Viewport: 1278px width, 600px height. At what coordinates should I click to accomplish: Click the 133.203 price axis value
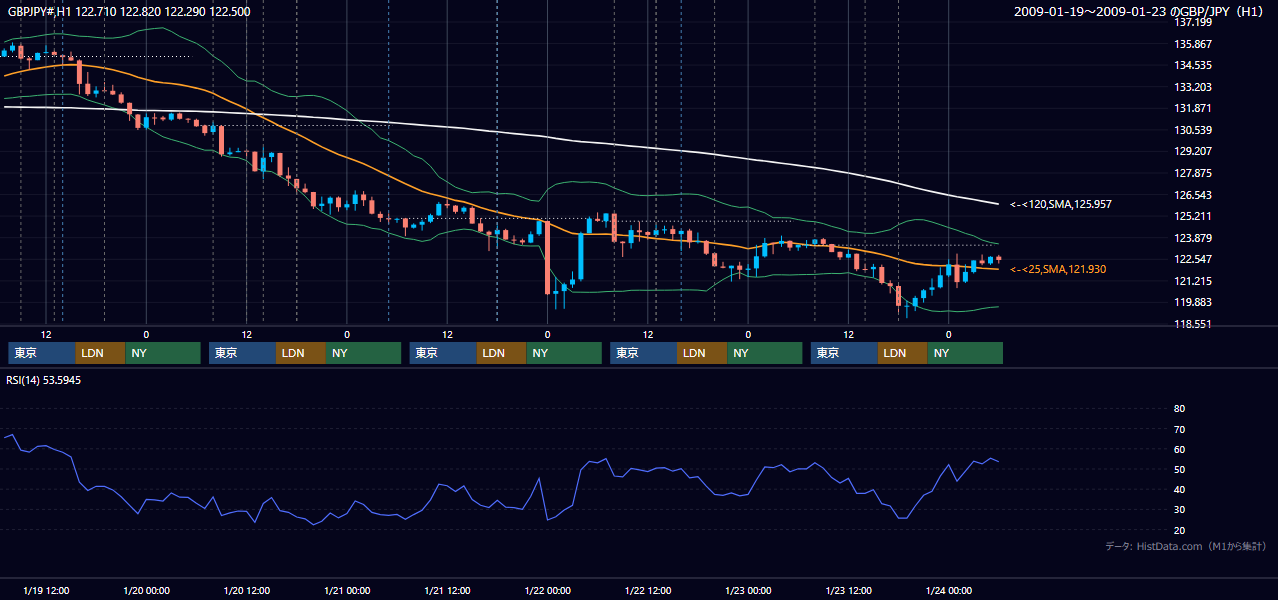(x=1193, y=87)
